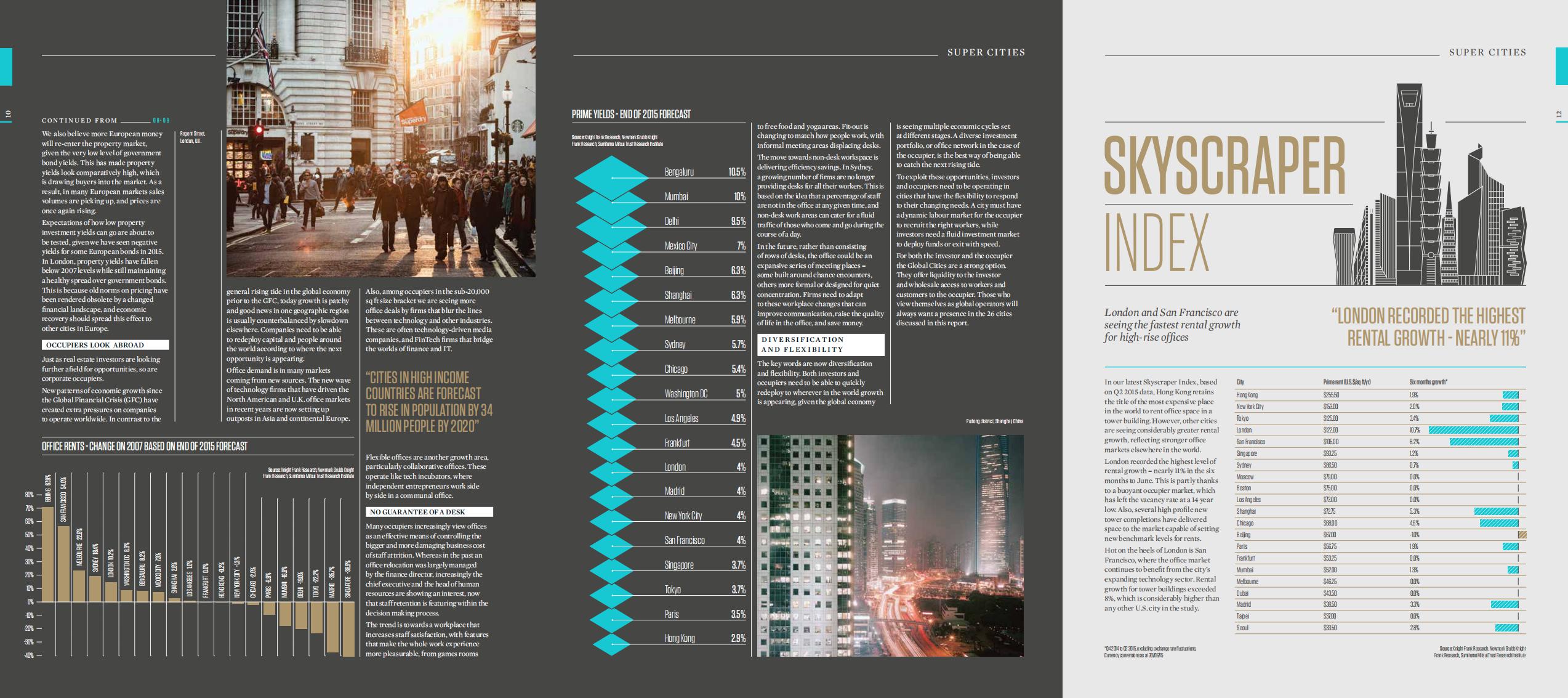Image resolution: width=1568 pixels, height=698 pixels.
Task: Click the Beijing bar in office rents chart
Action: point(47,554)
